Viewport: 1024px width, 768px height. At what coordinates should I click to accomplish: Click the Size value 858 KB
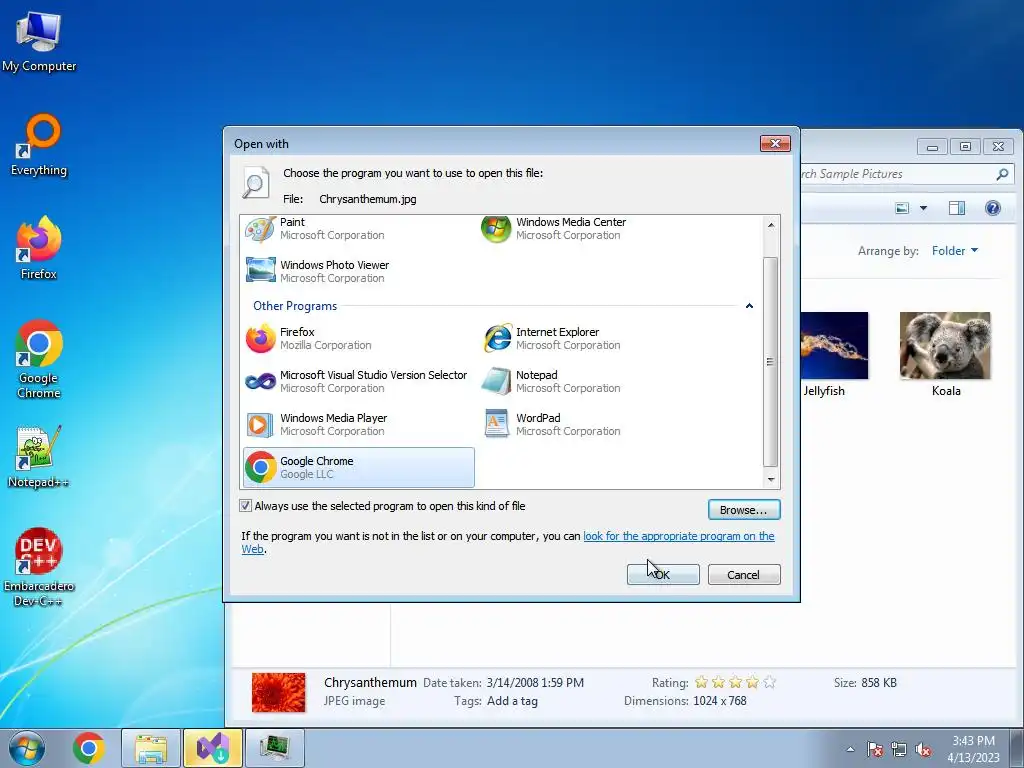[879, 683]
